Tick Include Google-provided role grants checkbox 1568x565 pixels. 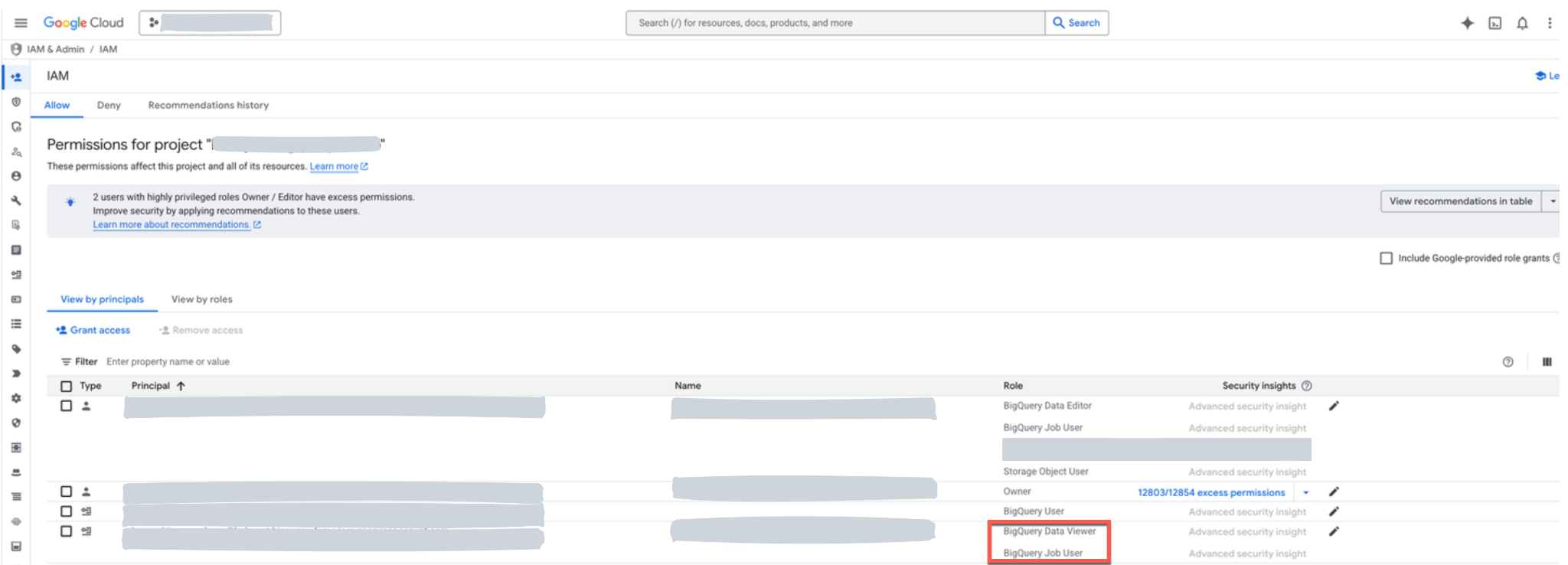coord(1386,258)
